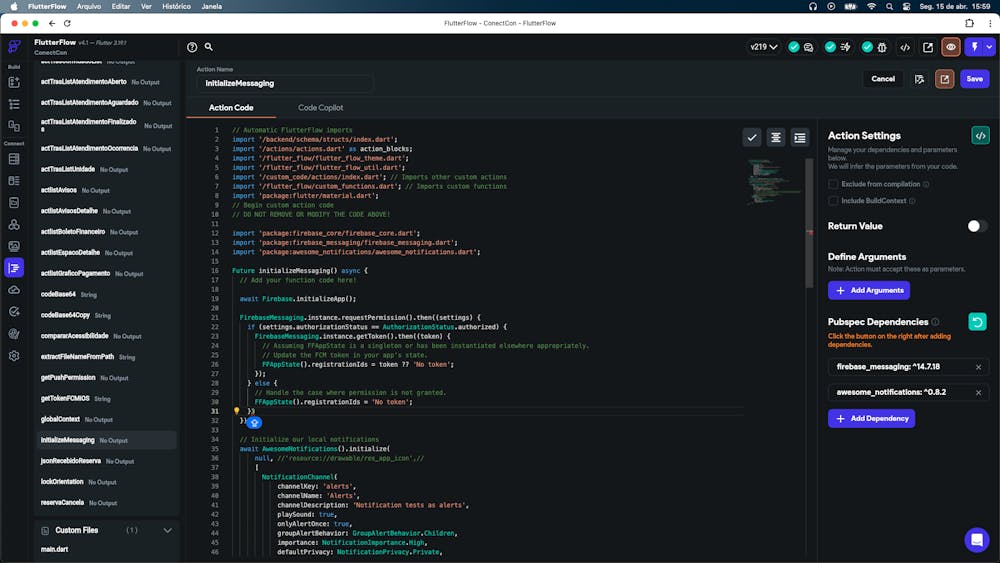Click the Save button

pos(974,79)
